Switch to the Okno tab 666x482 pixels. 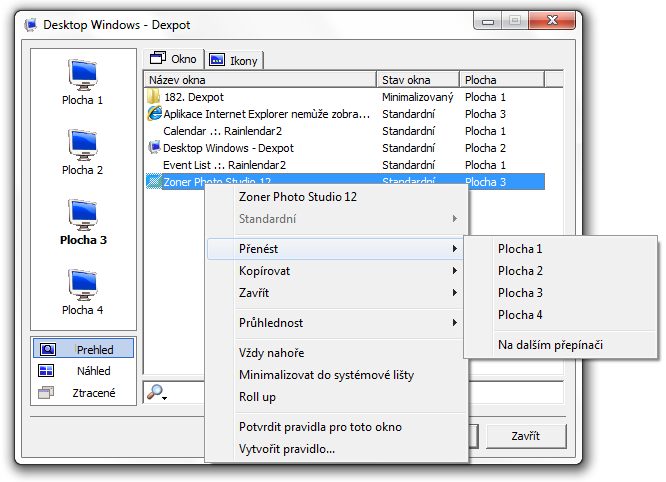173,59
